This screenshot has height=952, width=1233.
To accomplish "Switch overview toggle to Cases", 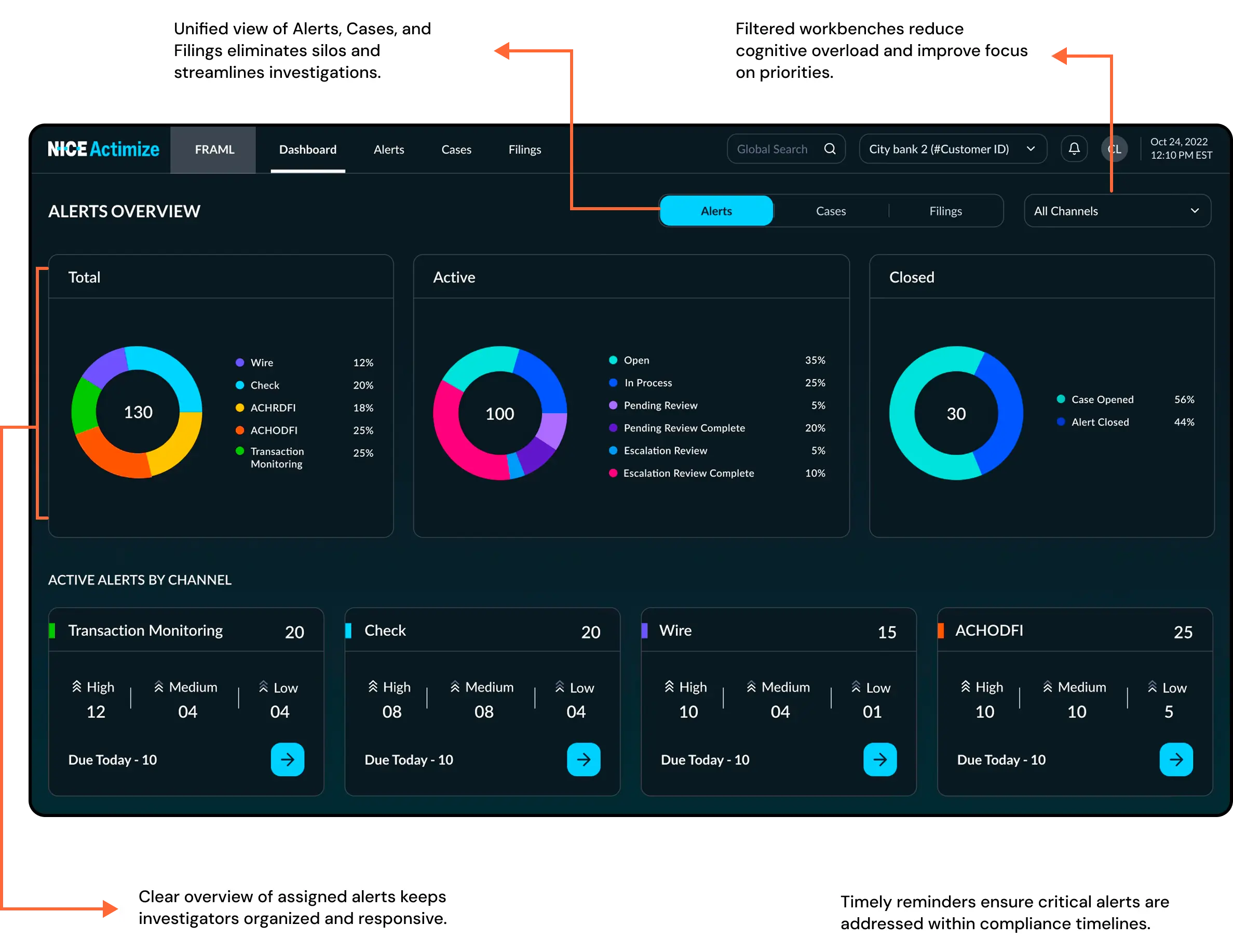I will [x=831, y=211].
